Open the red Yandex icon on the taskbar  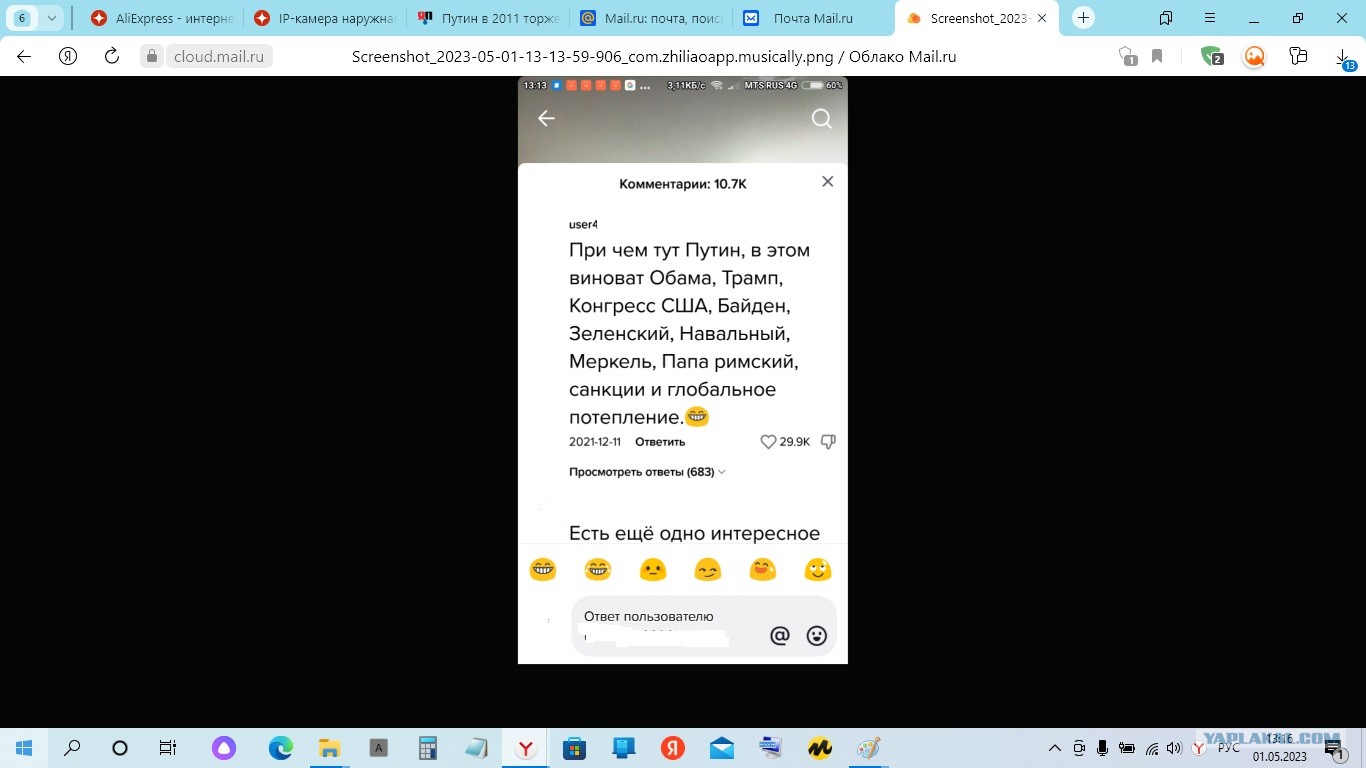pyautogui.click(x=672, y=748)
